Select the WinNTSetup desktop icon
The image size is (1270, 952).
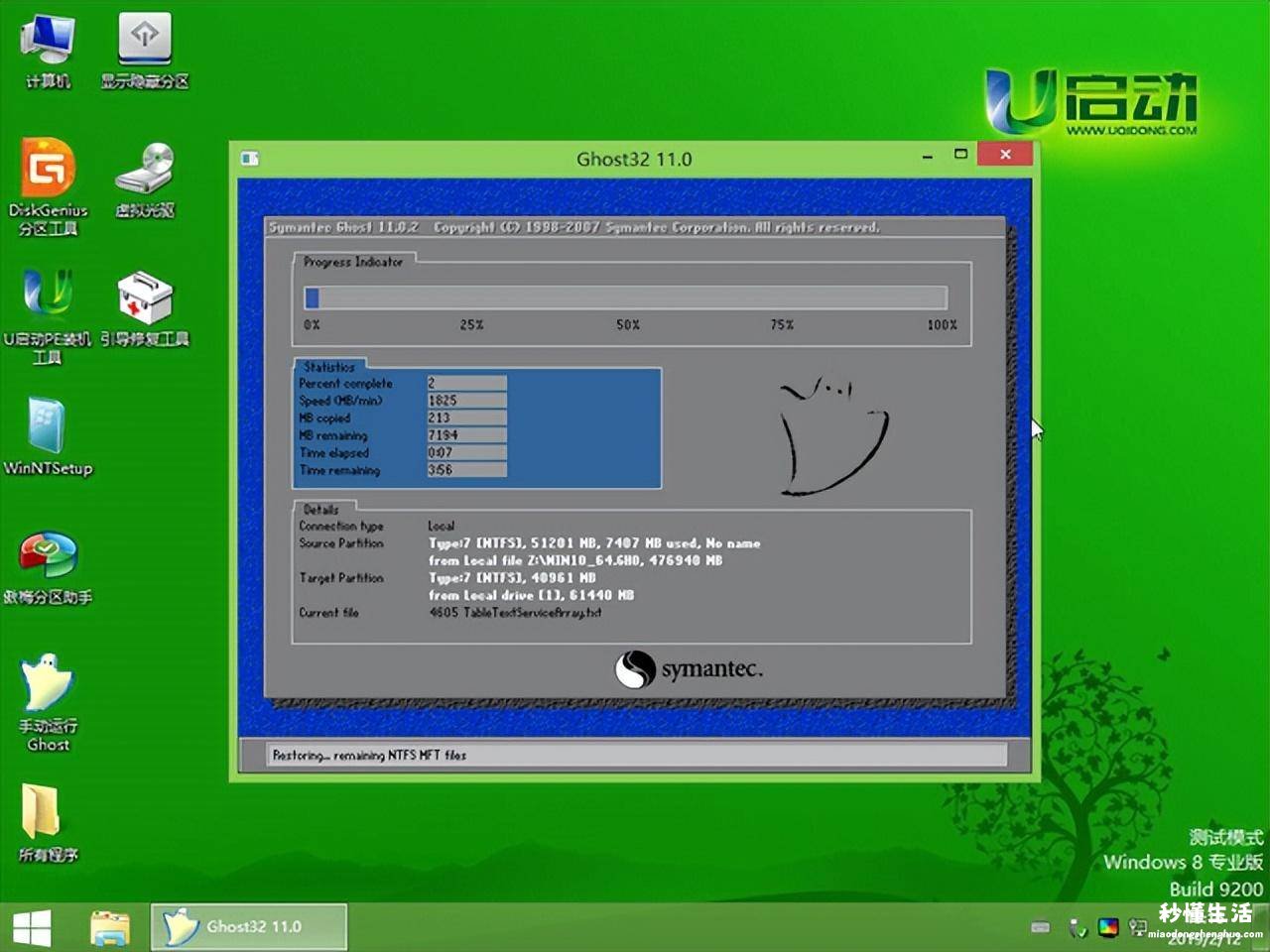(48, 437)
